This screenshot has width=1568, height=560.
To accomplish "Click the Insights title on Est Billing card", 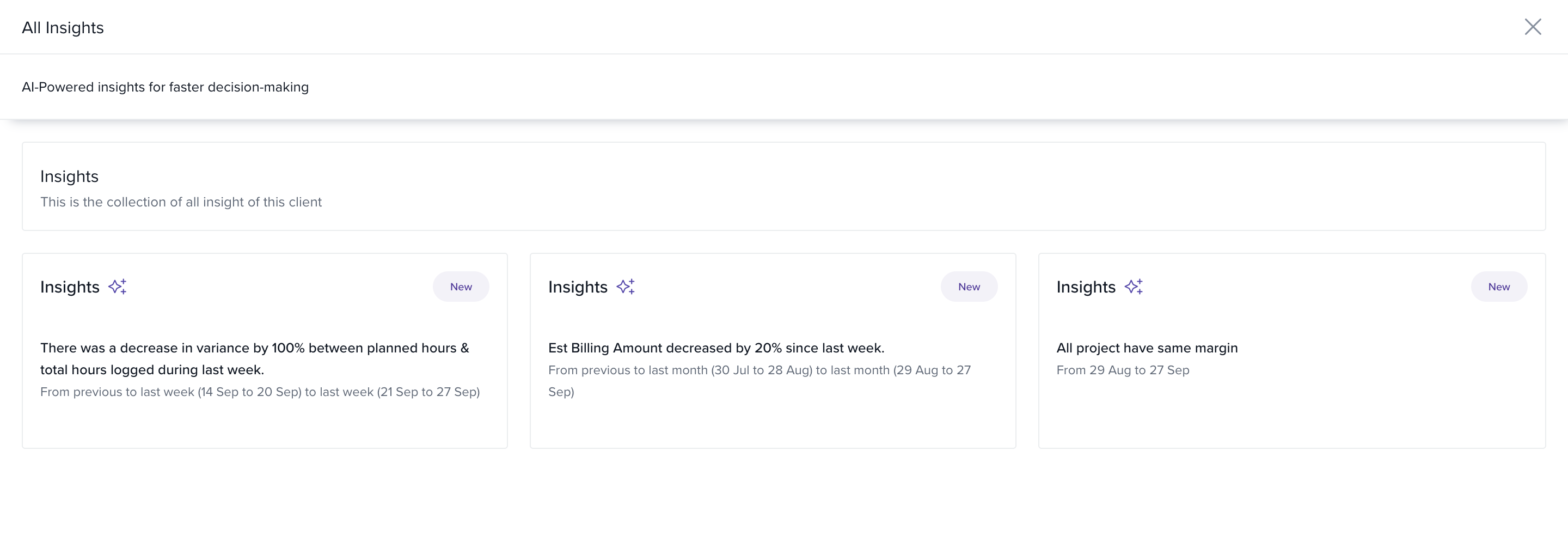I will coord(578,287).
